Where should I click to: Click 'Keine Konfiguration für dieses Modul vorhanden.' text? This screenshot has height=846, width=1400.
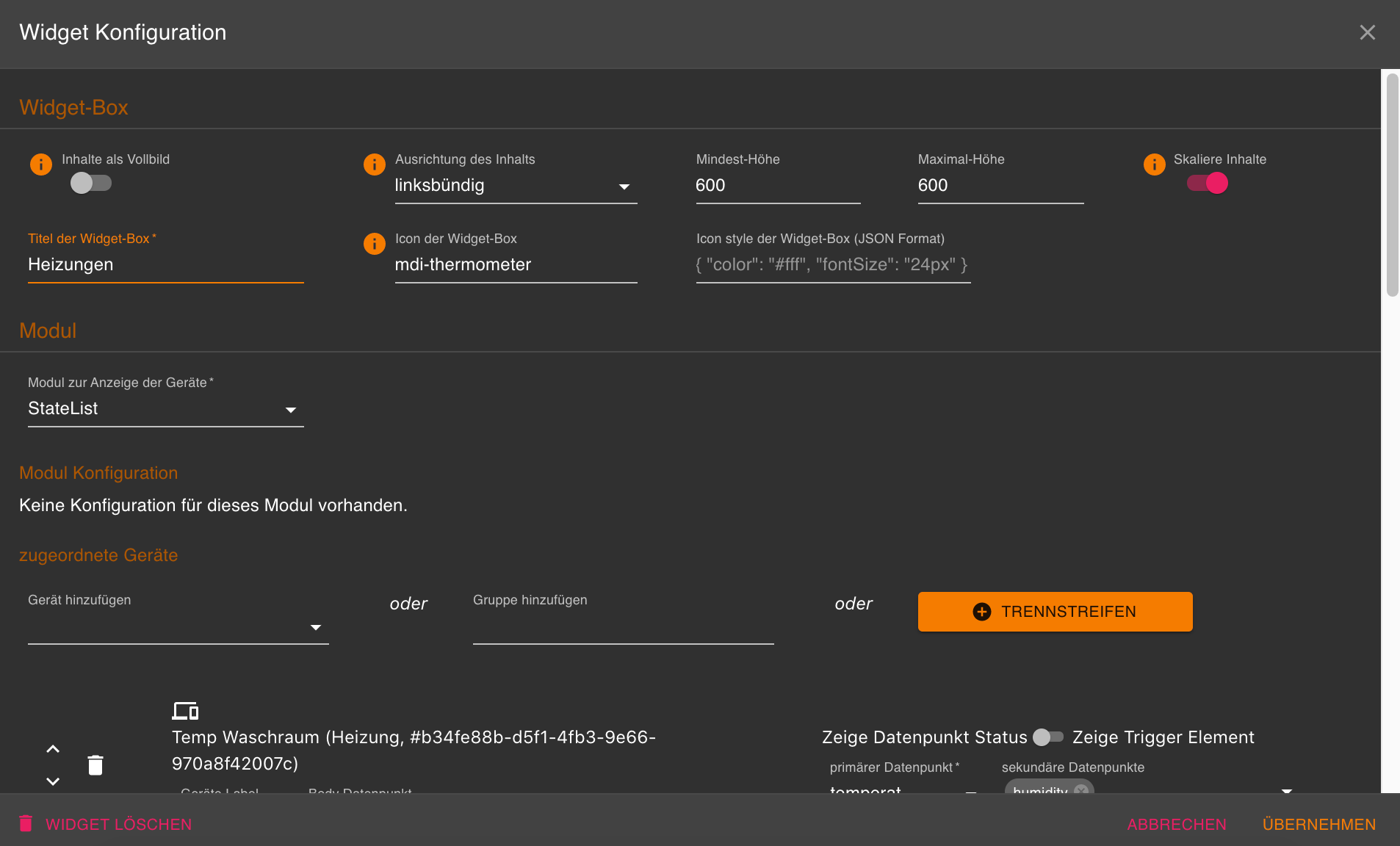tap(213, 505)
